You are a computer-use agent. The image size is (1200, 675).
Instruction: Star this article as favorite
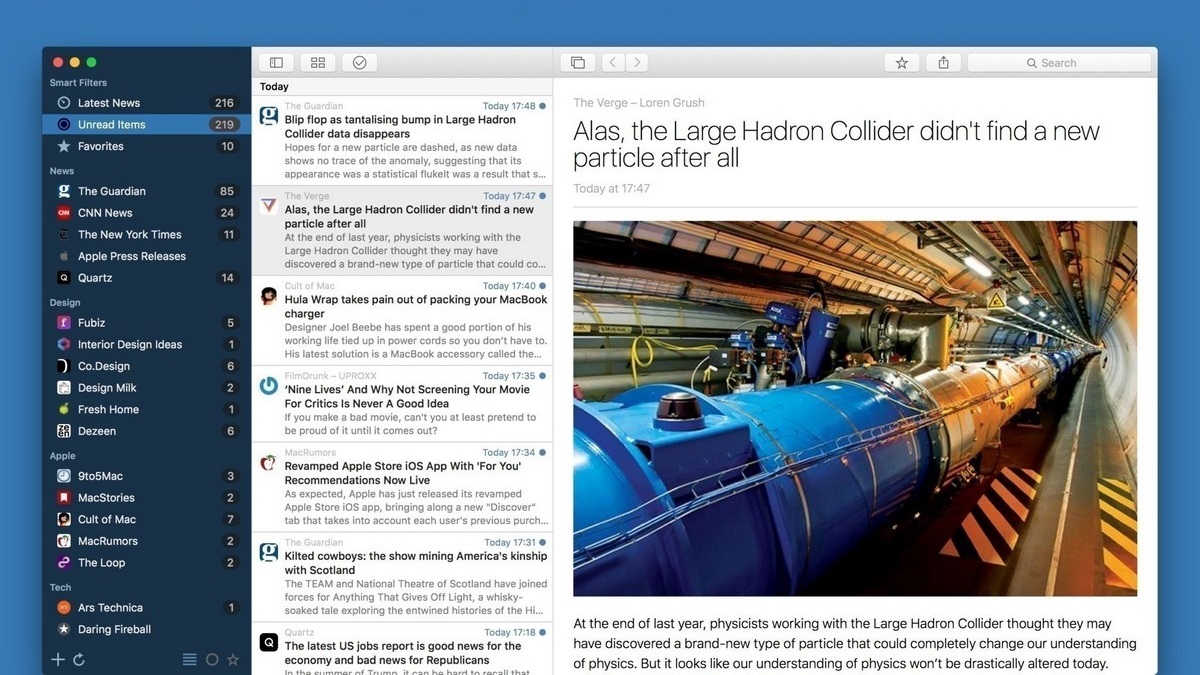(902, 63)
